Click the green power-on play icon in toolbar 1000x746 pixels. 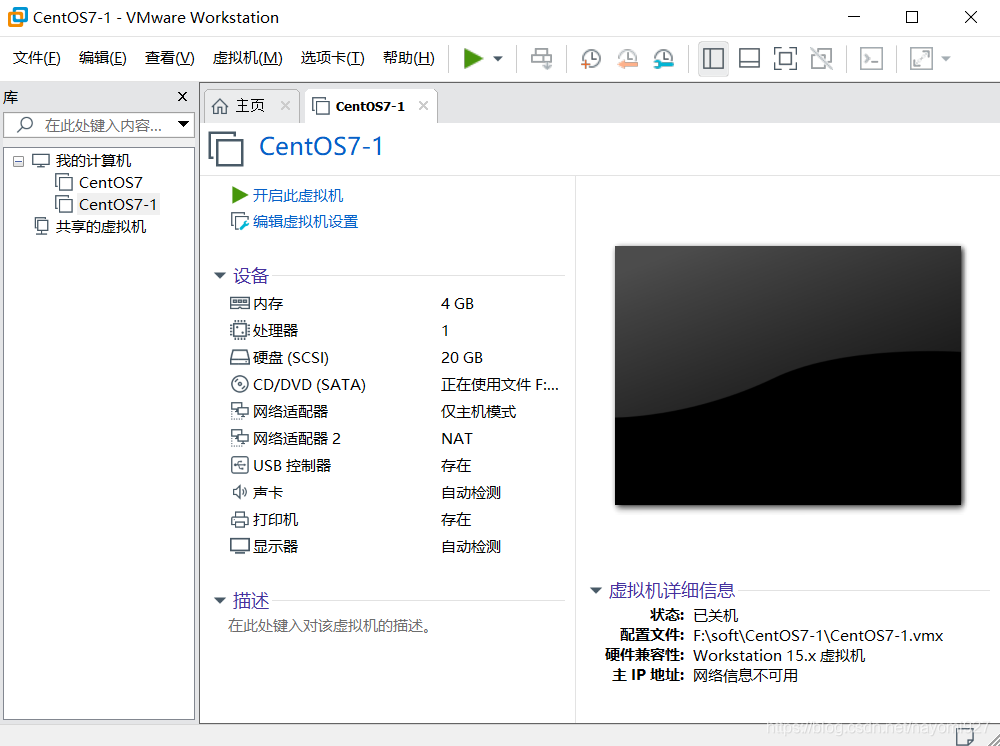pos(473,58)
